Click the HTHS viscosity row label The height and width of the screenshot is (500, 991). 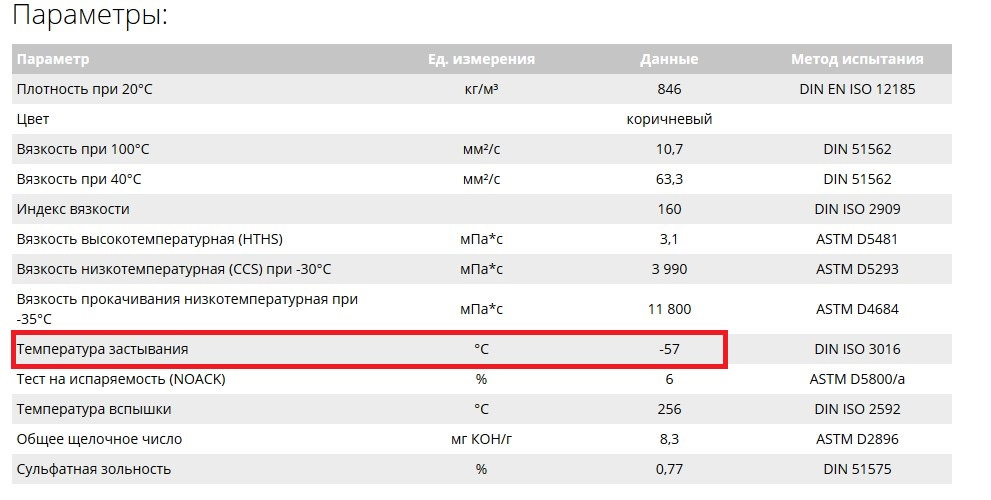tap(150, 240)
